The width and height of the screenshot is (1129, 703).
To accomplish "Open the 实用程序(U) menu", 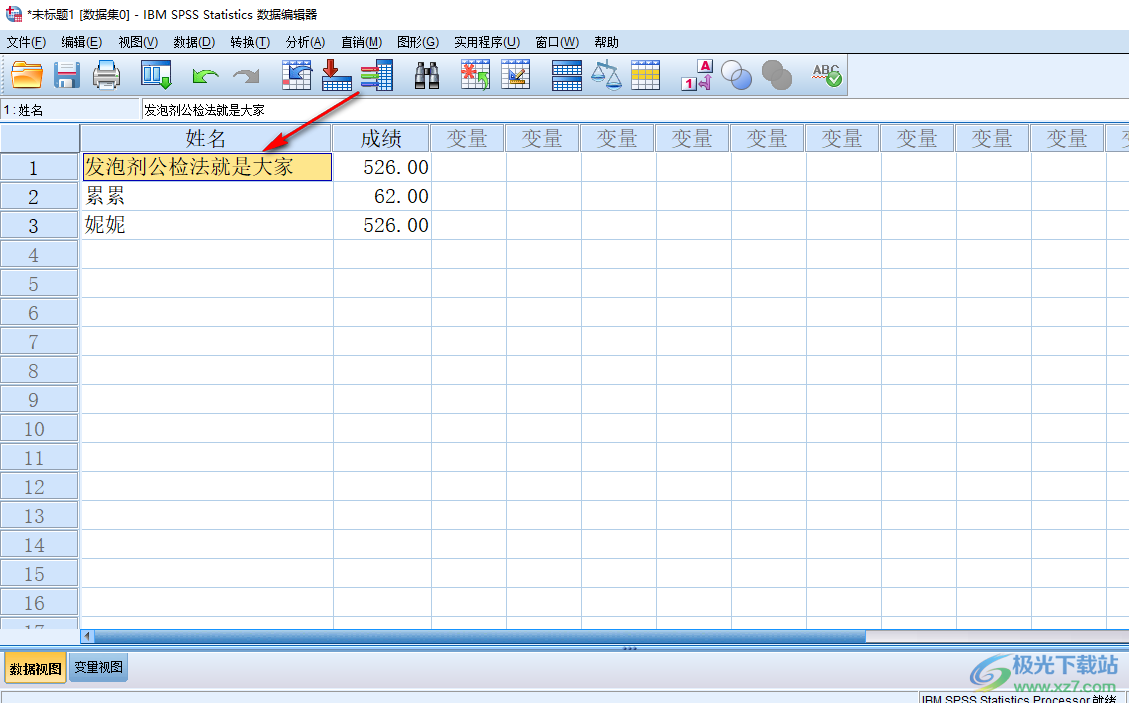I will 487,42.
